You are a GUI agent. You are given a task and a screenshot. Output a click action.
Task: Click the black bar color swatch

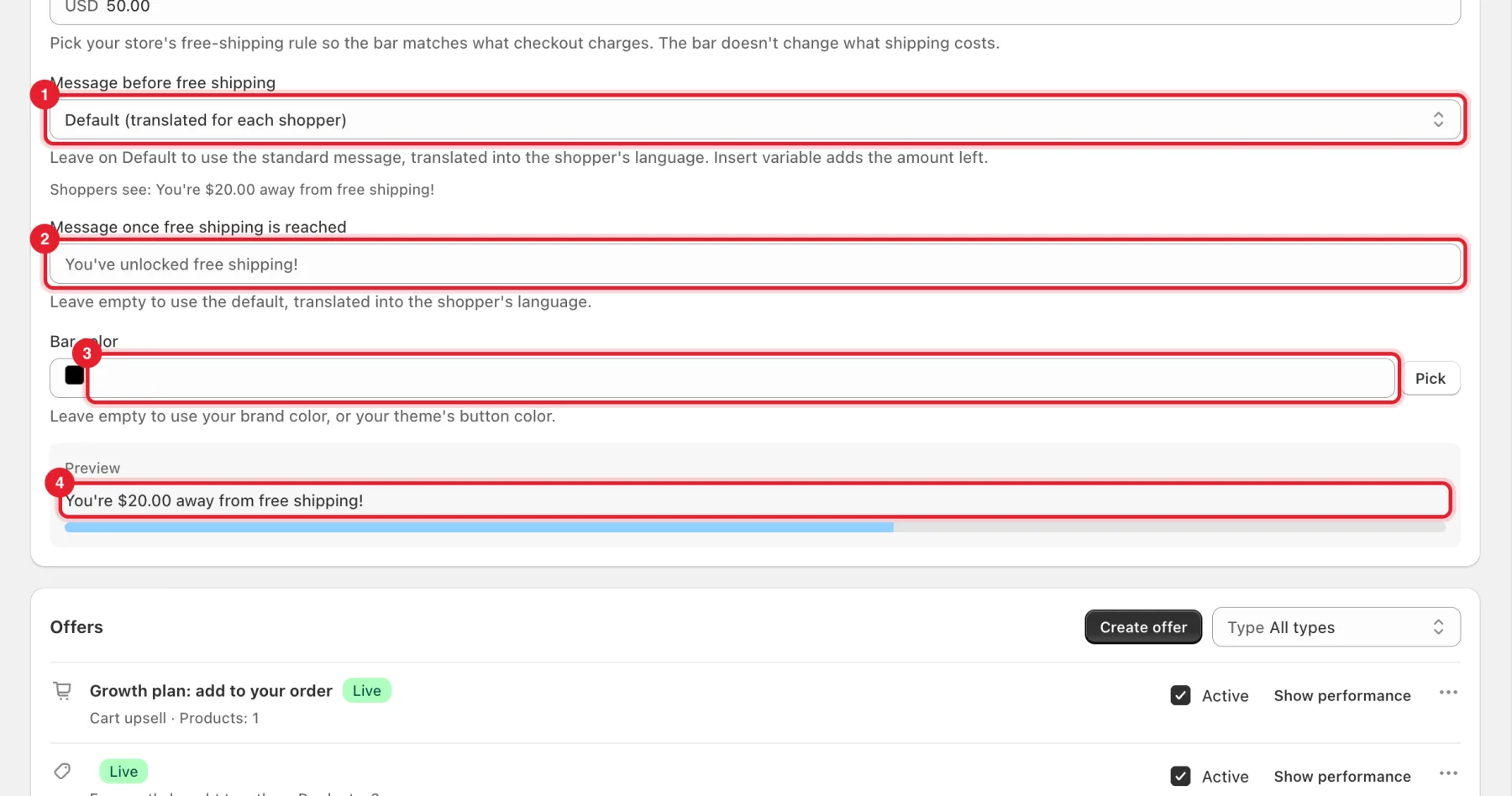pyautogui.click(x=74, y=375)
